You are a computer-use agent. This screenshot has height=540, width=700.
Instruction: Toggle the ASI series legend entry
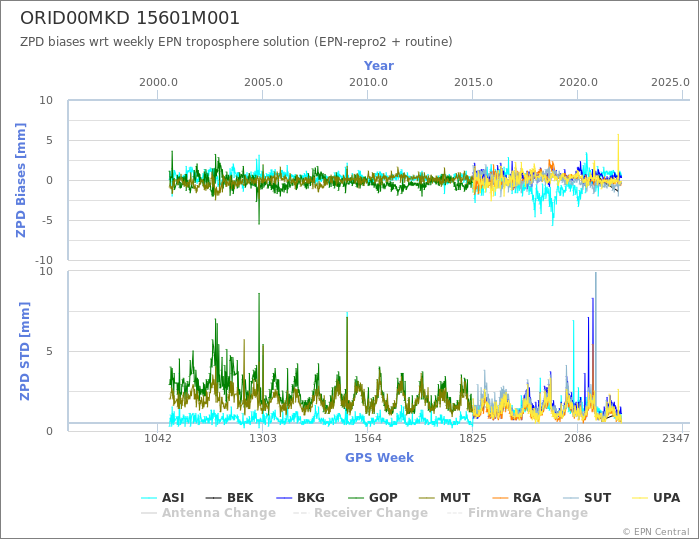pyautogui.click(x=163, y=498)
